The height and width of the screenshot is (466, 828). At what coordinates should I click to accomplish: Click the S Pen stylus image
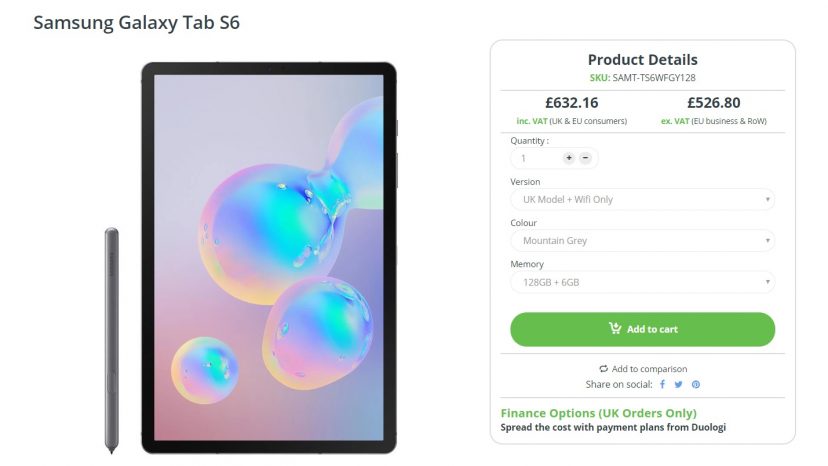point(112,340)
